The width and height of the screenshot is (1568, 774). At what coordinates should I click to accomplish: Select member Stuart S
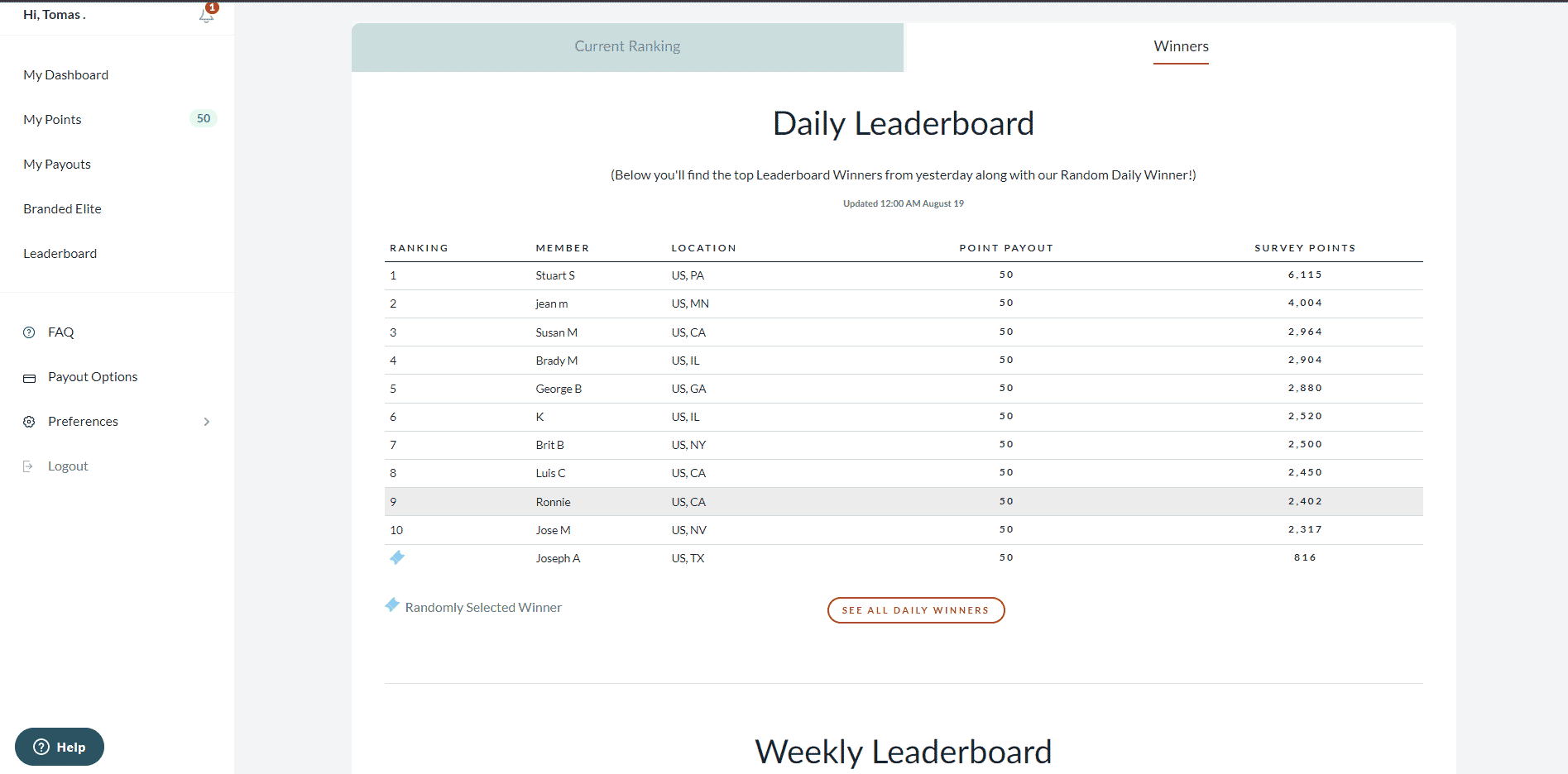tap(555, 276)
